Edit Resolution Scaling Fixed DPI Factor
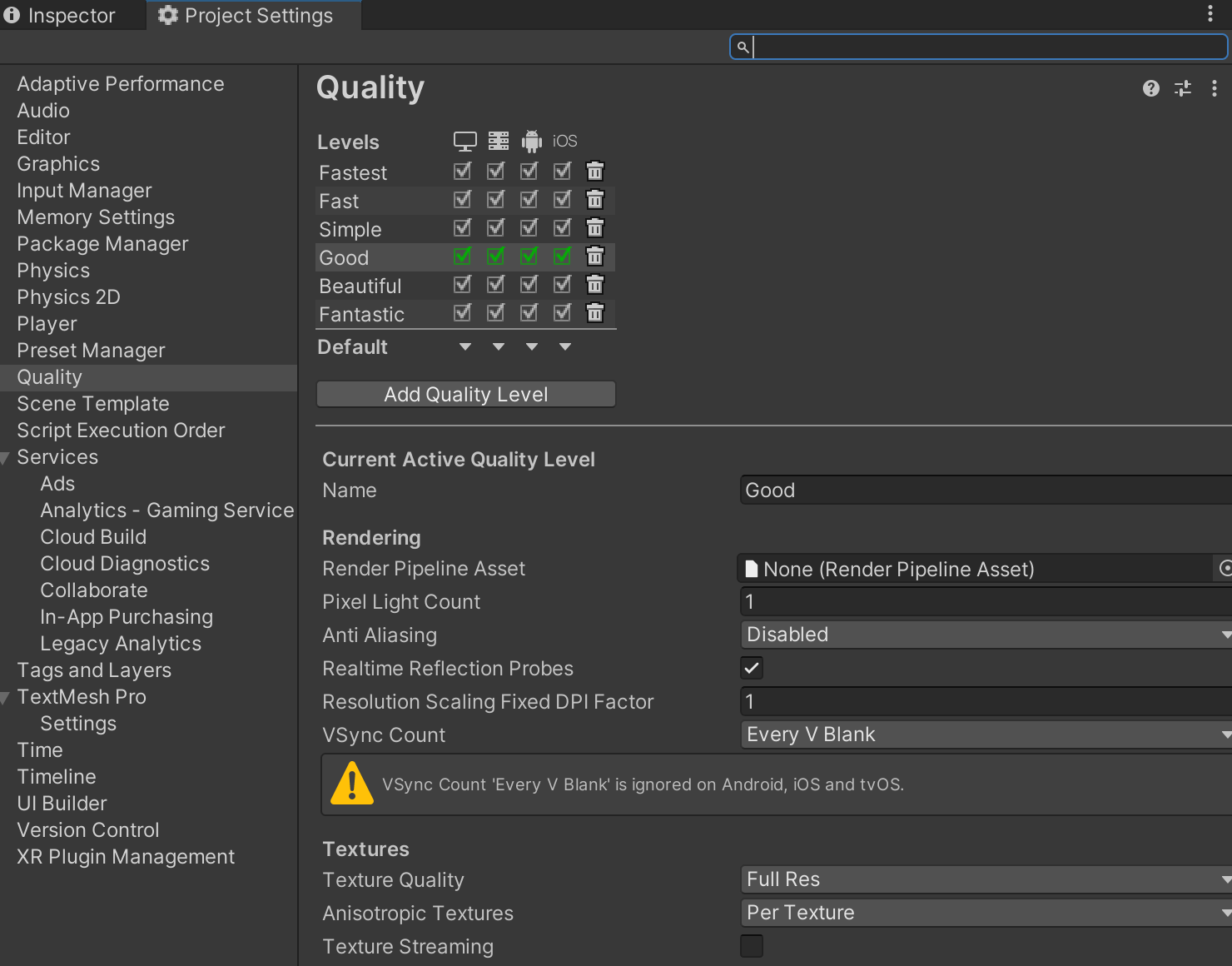This screenshot has width=1232, height=966. coord(986,701)
